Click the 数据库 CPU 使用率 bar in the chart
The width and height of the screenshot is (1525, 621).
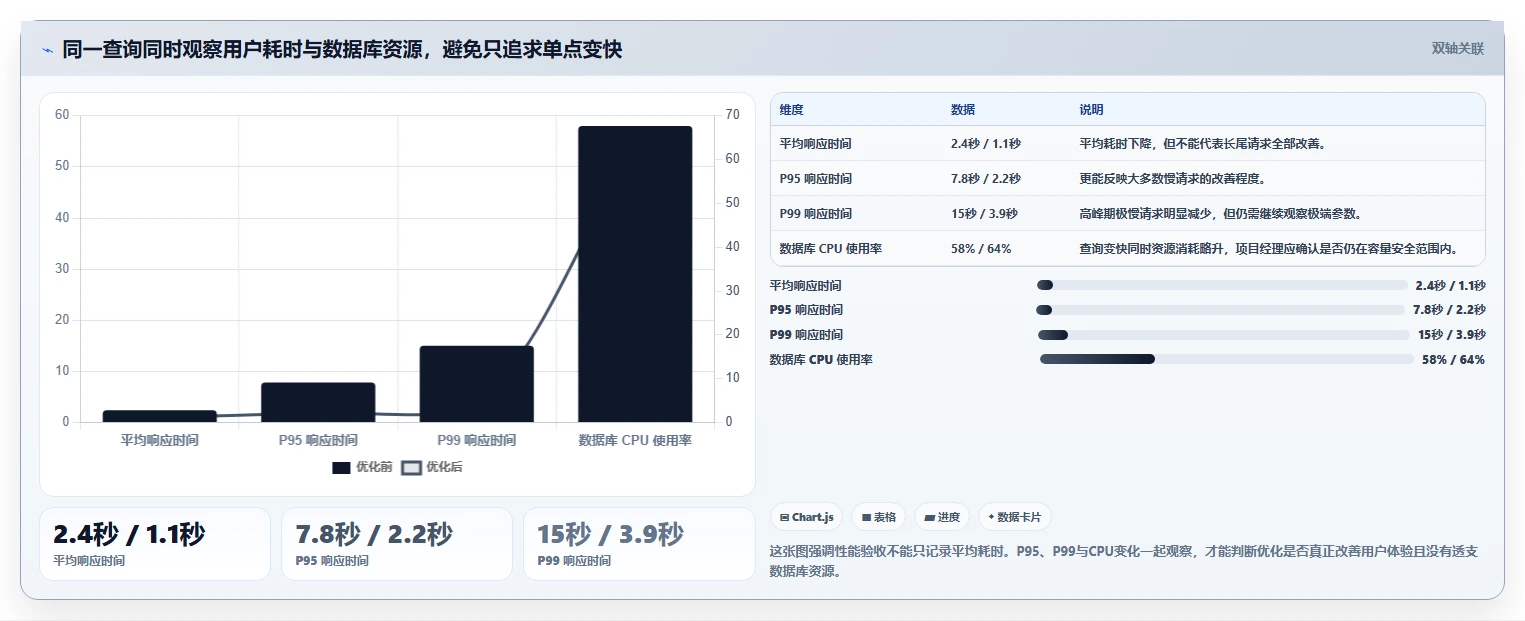(635, 274)
